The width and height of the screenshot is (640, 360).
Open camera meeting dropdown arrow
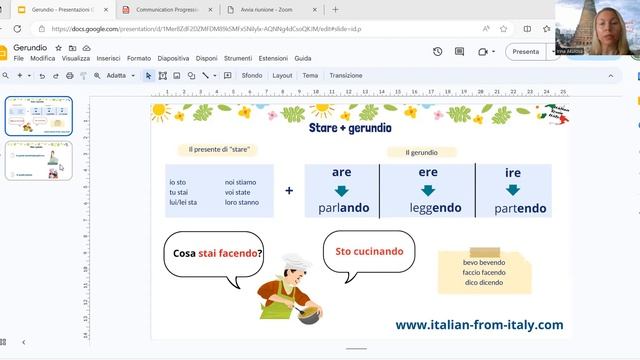point(493,51)
